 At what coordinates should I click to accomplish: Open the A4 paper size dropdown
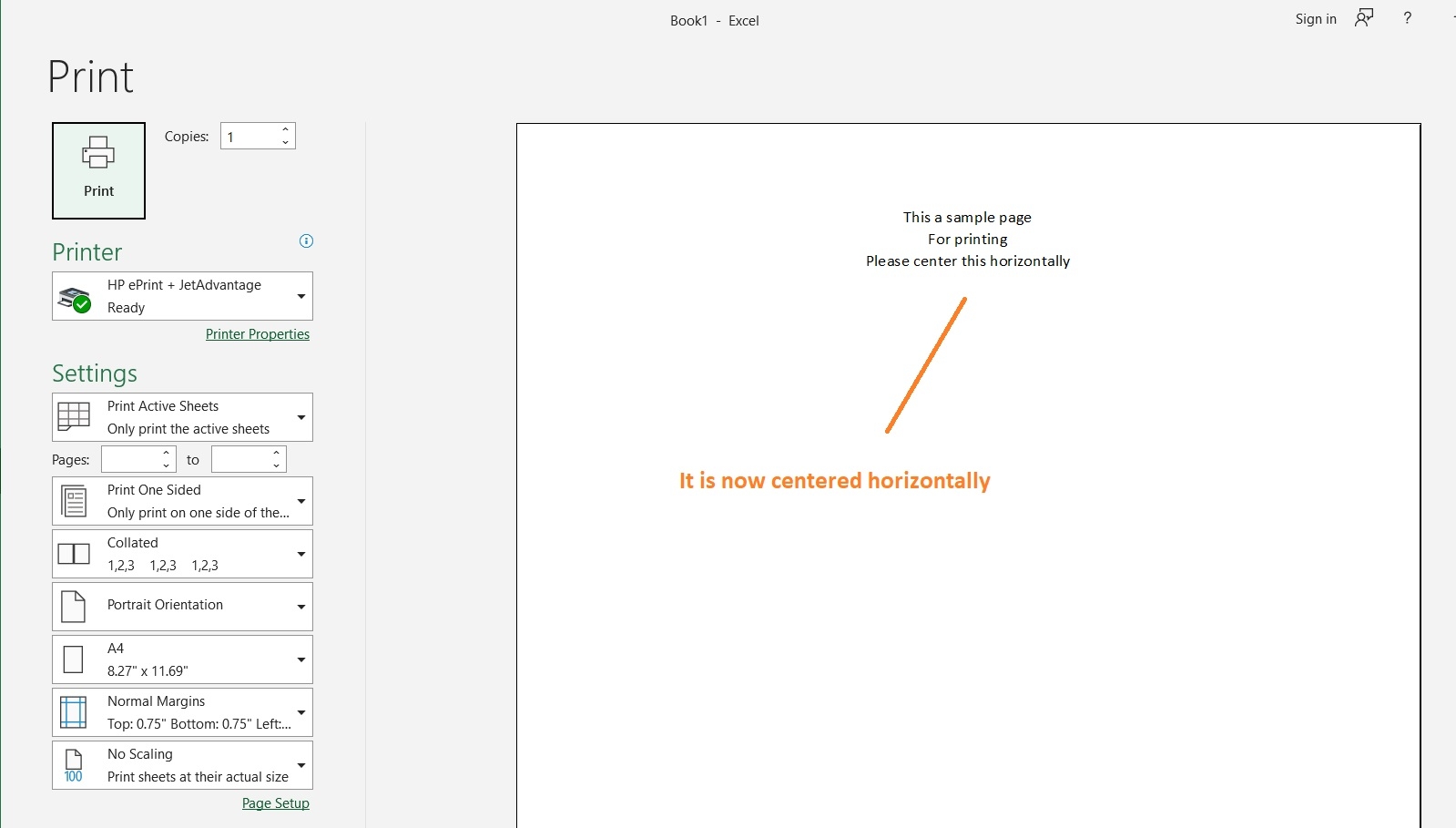tap(182, 659)
